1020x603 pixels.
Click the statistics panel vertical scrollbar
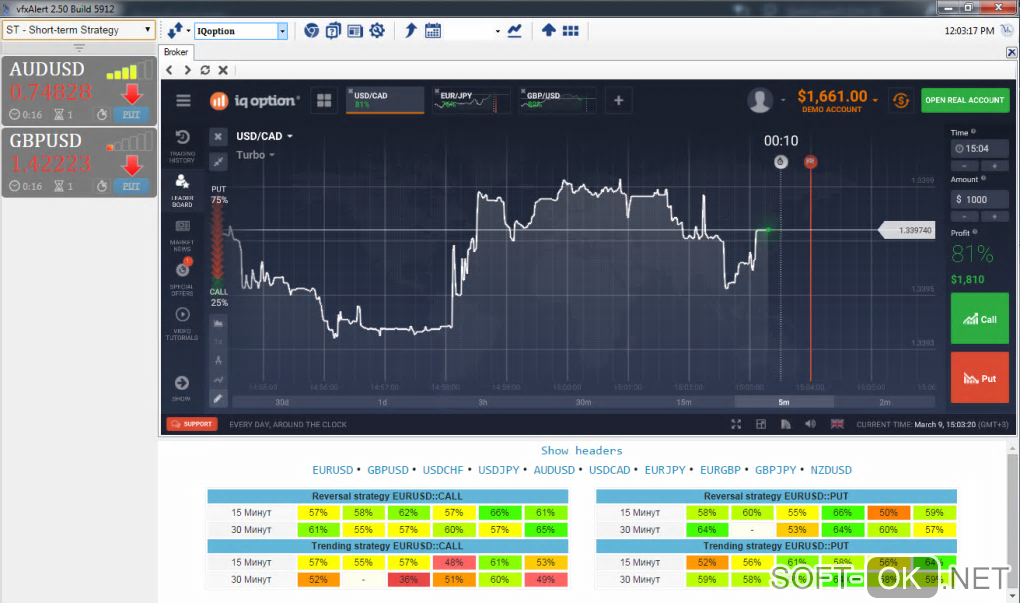pos(1012,522)
